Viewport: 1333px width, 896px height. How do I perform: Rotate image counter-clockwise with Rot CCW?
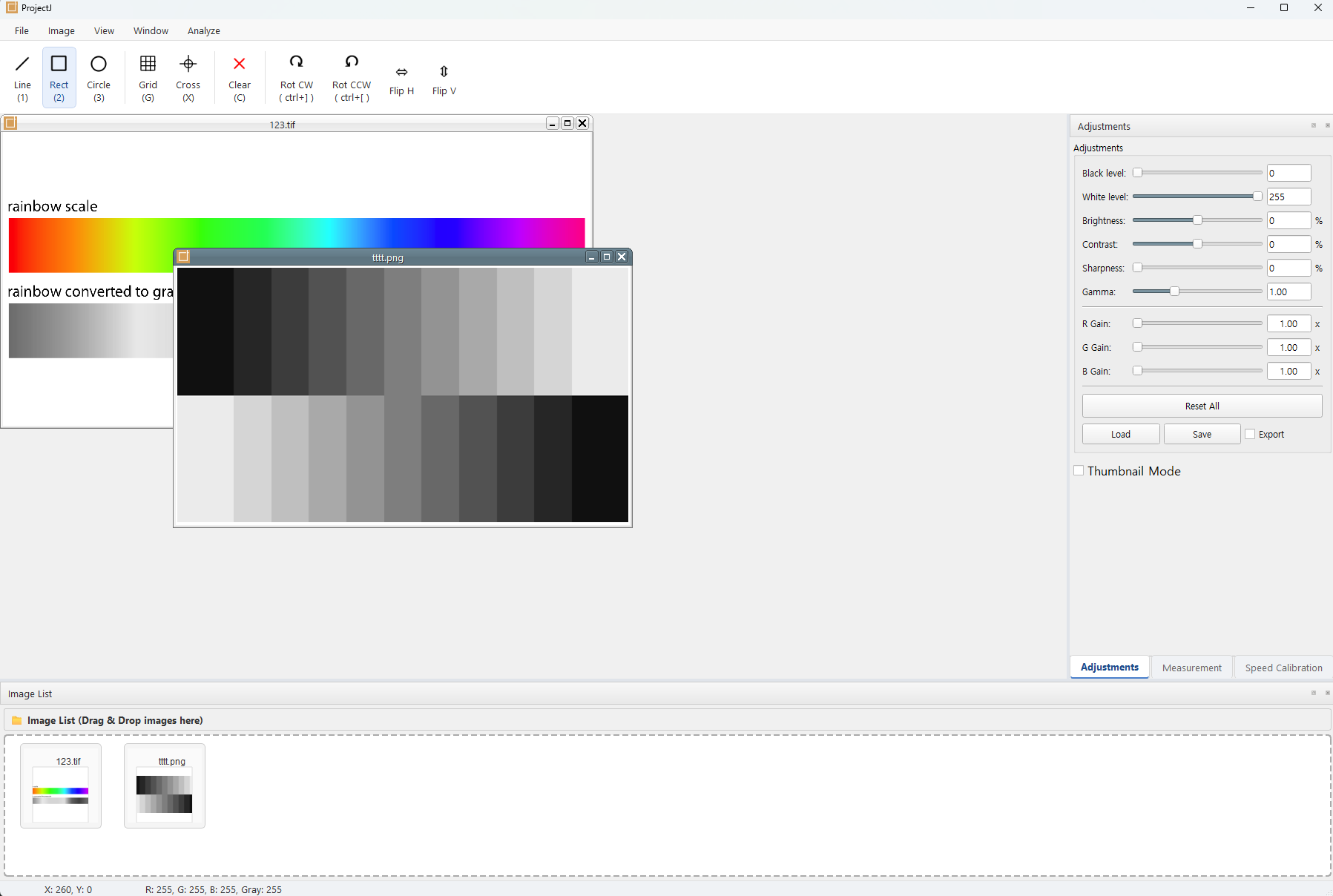pyautogui.click(x=352, y=77)
